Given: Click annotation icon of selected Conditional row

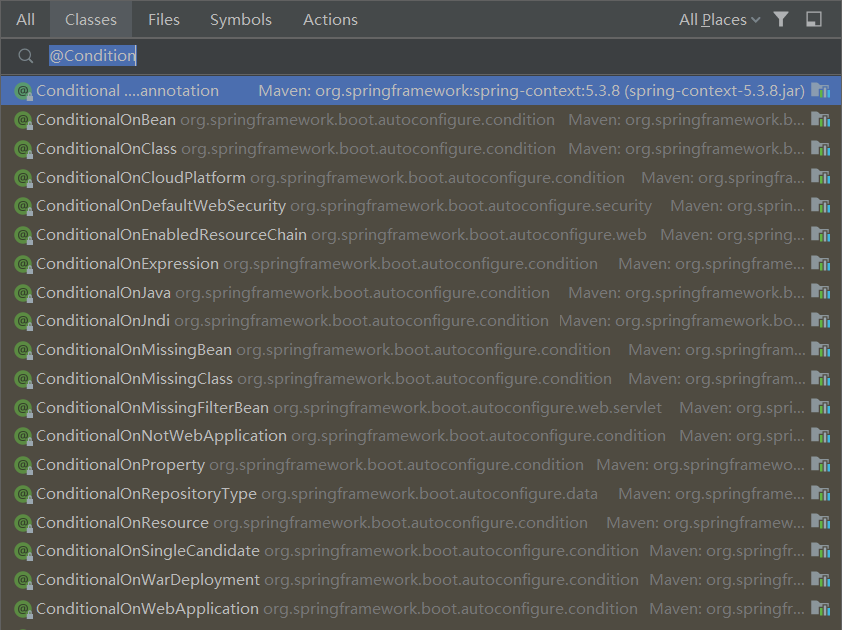Looking at the screenshot, I should 23,91.
